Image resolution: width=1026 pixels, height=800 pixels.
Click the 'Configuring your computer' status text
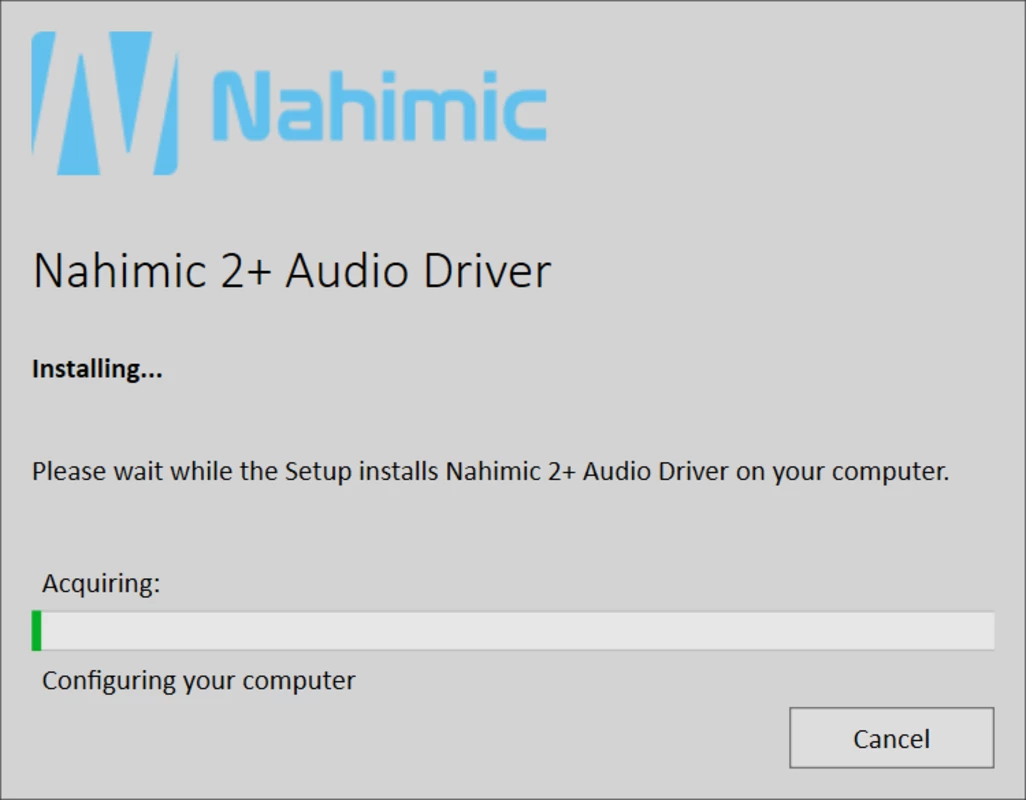pos(198,681)
